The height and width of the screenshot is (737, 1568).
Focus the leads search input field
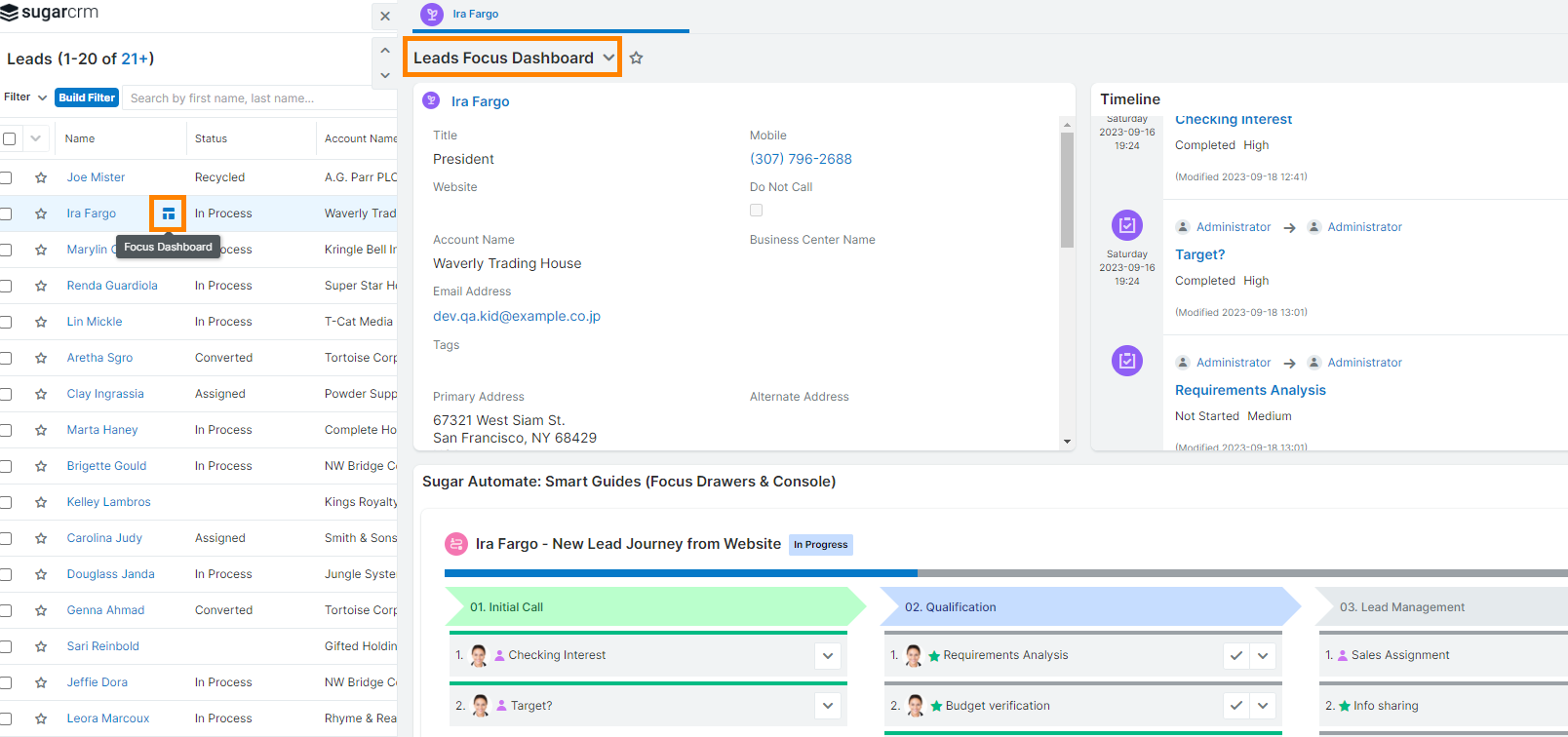pos(261,97)
